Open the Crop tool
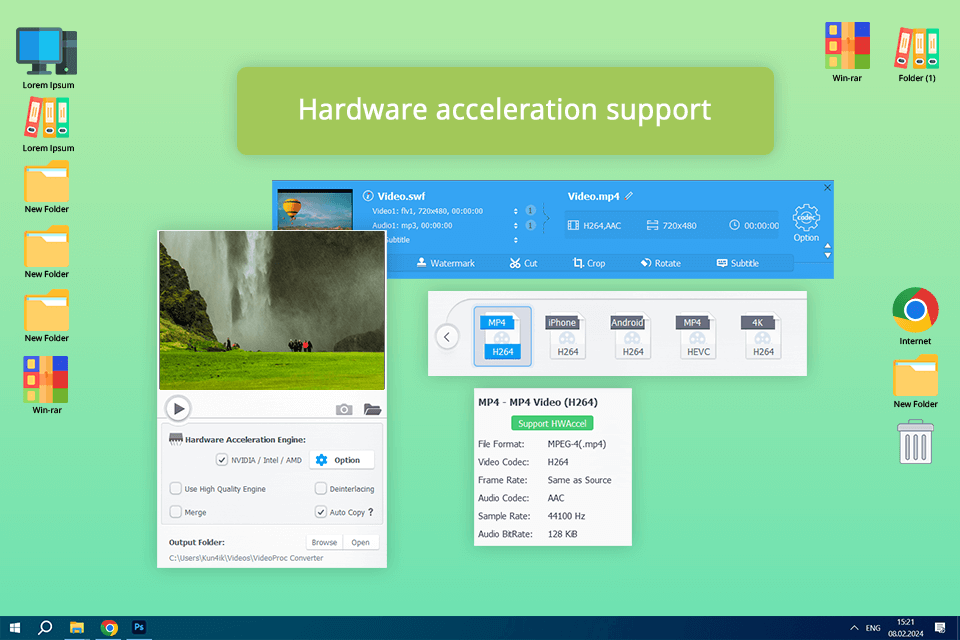Screen dimensions: 960x640 (x=589, y=263)
